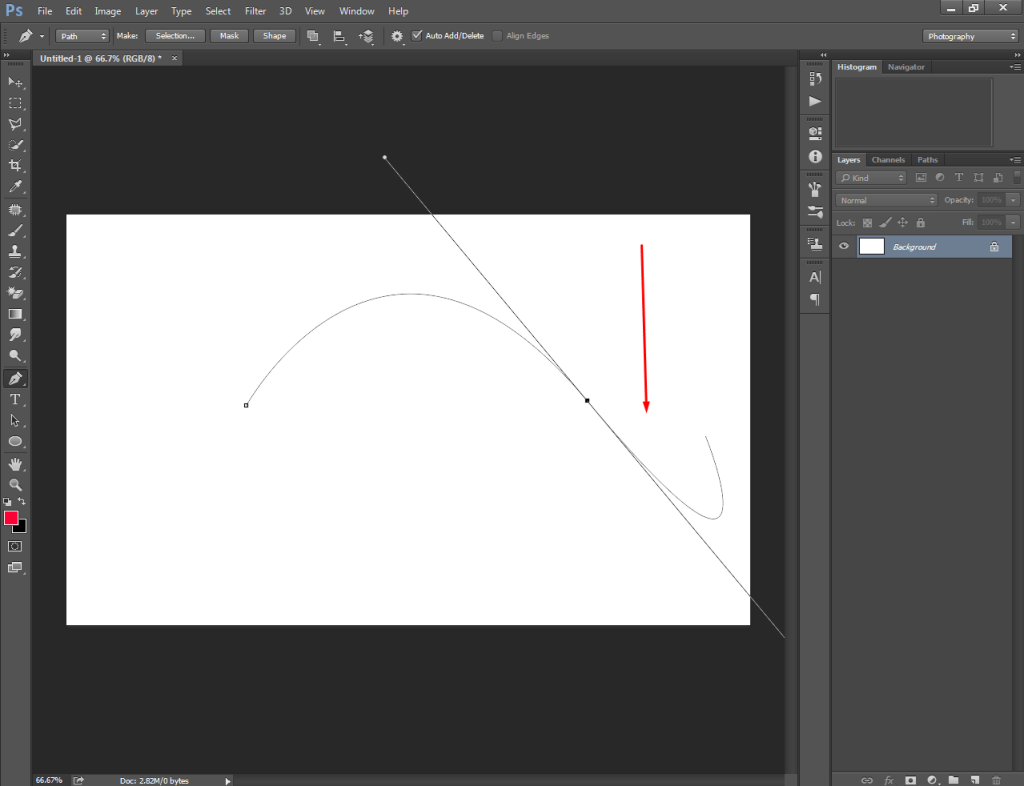Image resolution: width=1024 pixels, height=786 pixels.
Task: Open the path operations settings gear icon
Action: tap(397, 35)
